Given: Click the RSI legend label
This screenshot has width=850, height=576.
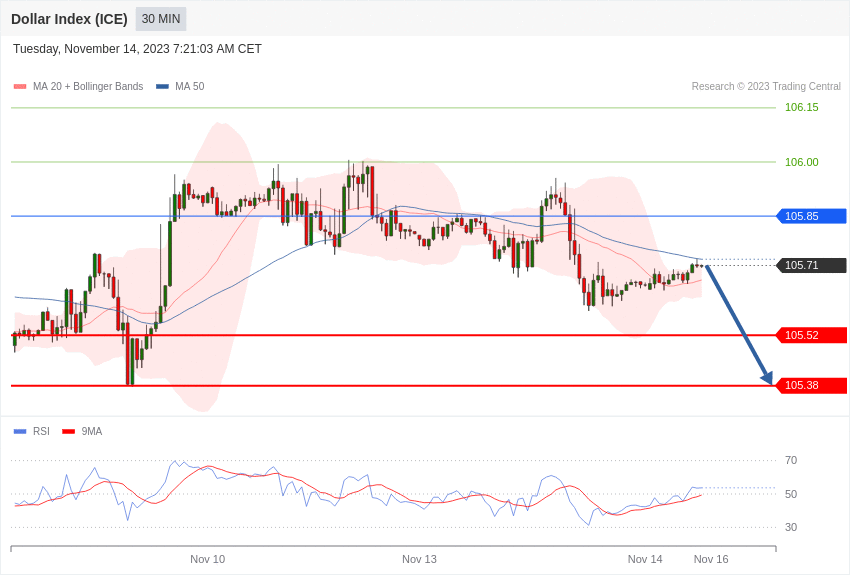Looking at the screenshot, I should (x=41, y=431).
